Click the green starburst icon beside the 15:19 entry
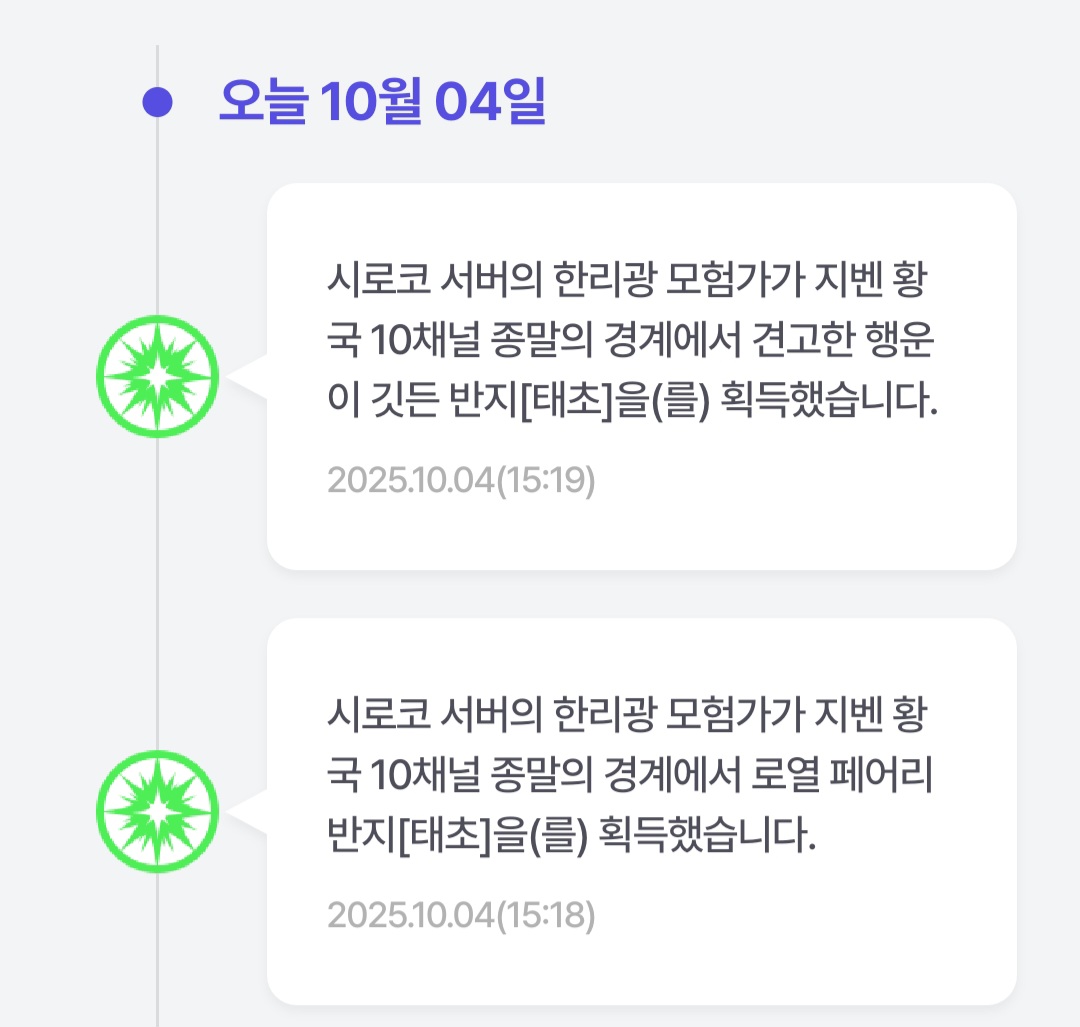This screenshot has height=1027, width=1080. click(157, 376)
